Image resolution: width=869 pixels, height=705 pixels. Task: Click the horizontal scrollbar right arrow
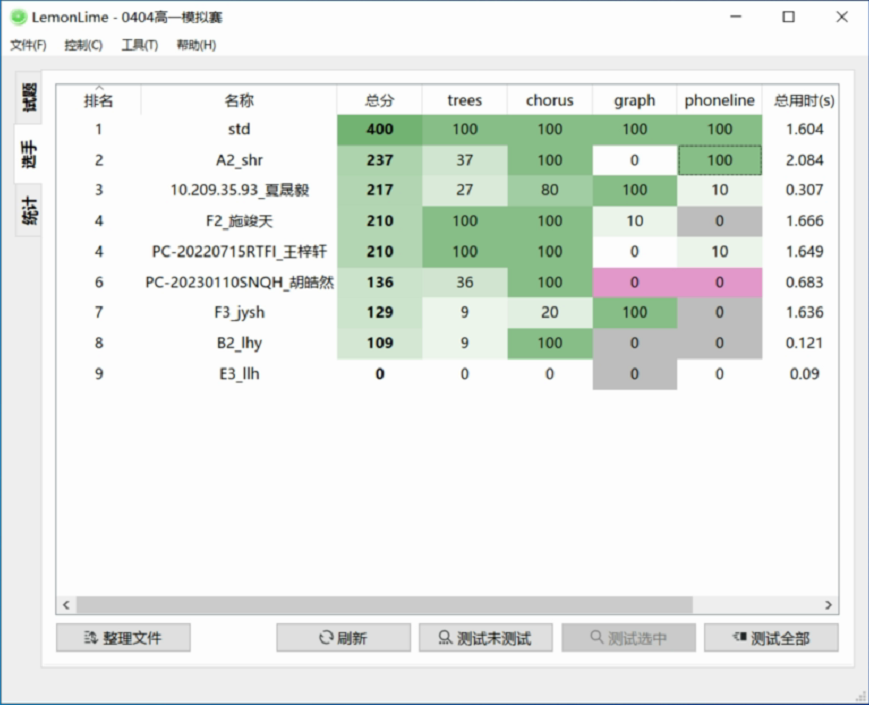[x=828, y=605]
